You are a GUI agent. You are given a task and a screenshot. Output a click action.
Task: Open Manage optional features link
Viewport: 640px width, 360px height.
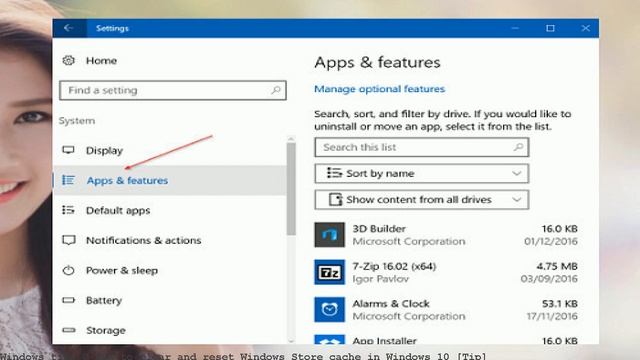pyautogui.click(x=379, y=89)
